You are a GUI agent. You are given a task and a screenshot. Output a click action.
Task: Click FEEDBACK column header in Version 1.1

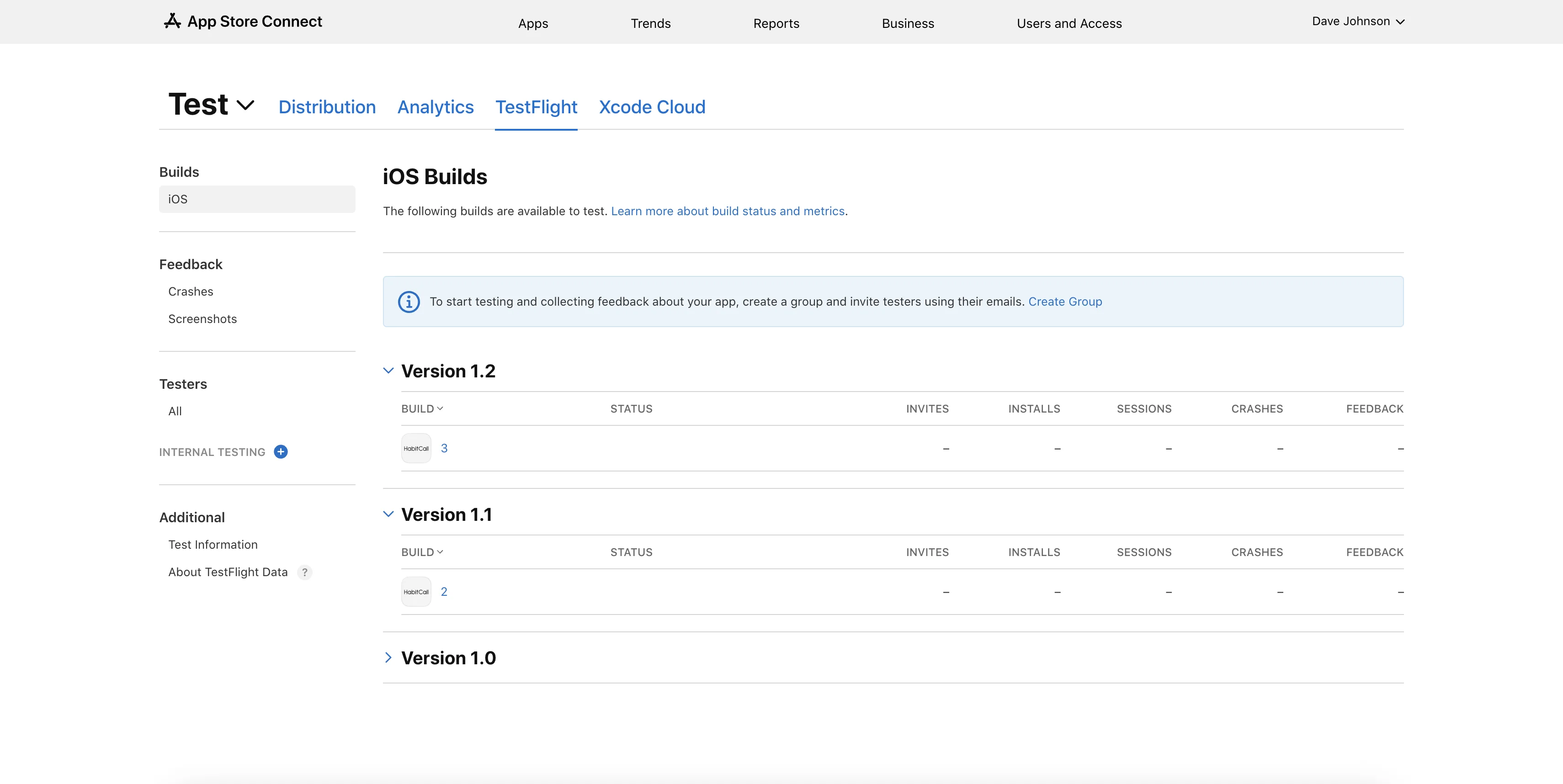pos(1375,552)
